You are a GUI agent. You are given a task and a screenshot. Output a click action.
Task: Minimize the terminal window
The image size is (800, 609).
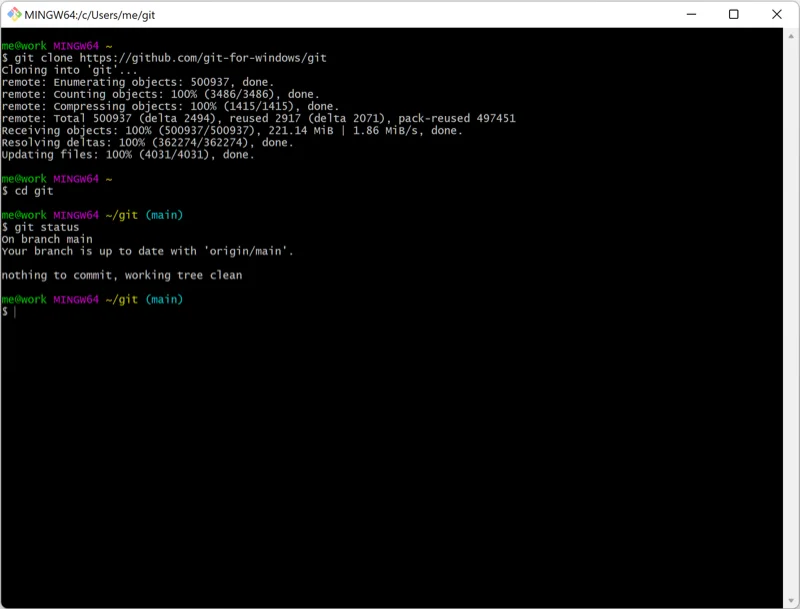coord(689,15)
